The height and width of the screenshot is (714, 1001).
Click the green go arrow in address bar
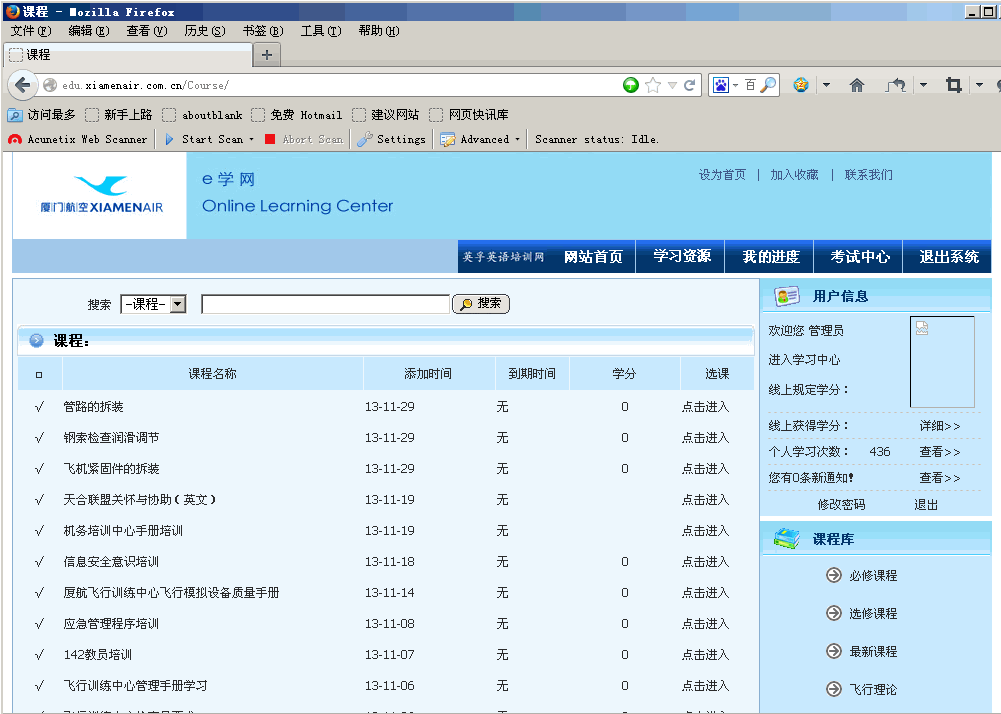[x=631, y=85]
